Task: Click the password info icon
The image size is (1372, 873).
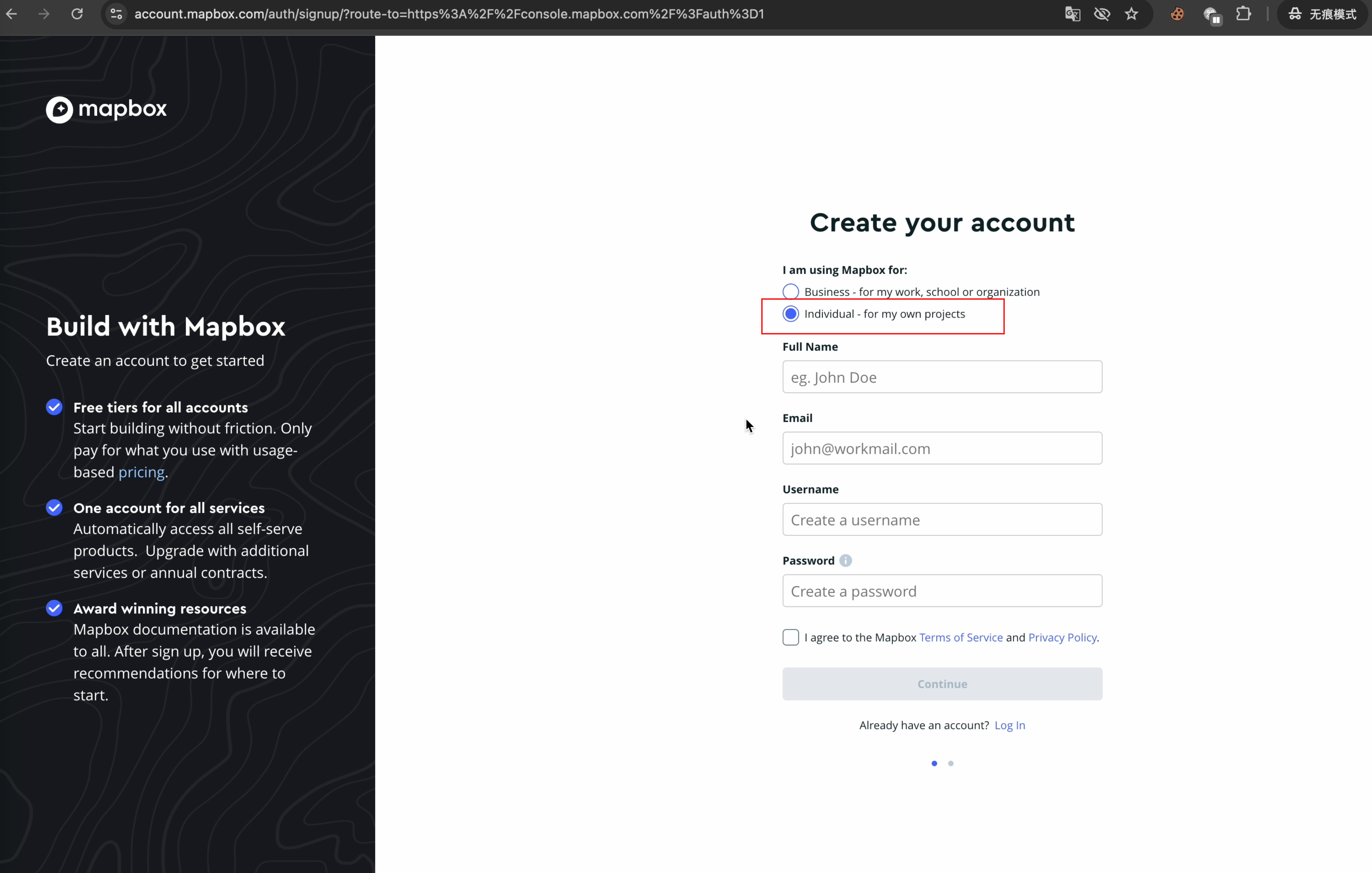Action: pyautogui.click(x=845, y=561)
